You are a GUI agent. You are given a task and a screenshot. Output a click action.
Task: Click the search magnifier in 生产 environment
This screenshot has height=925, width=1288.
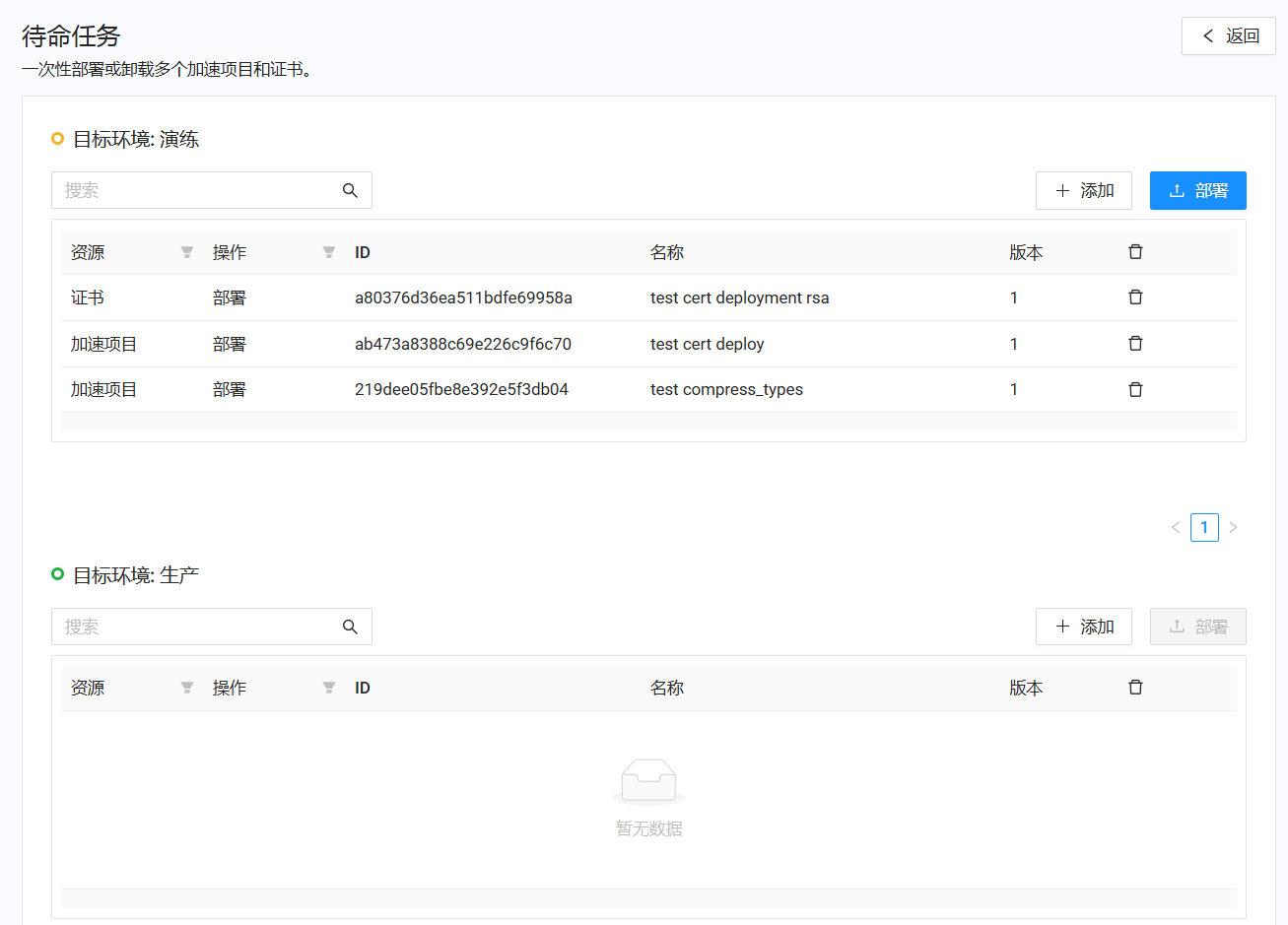350,627
